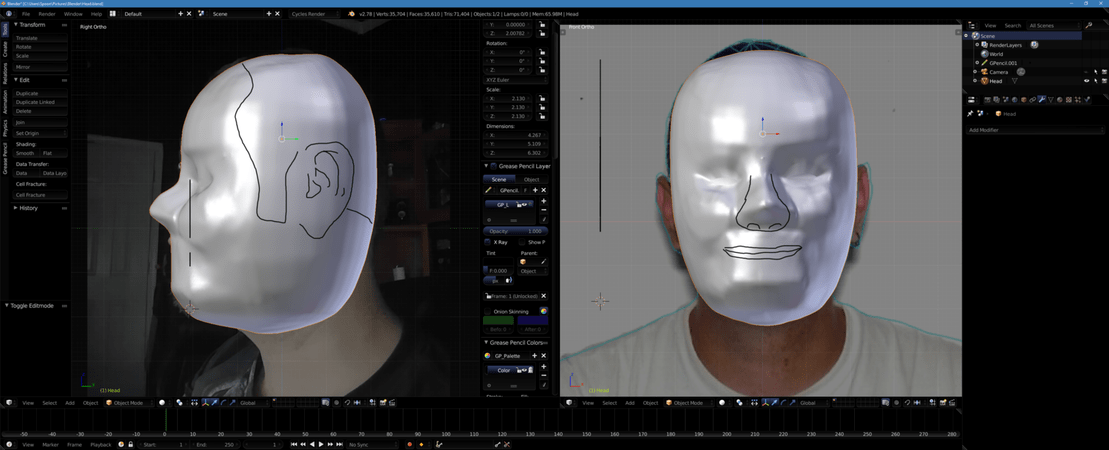1109x450 pixels.
Task: Click the Duplicate button in Edit panel
Action: (27, 93)
